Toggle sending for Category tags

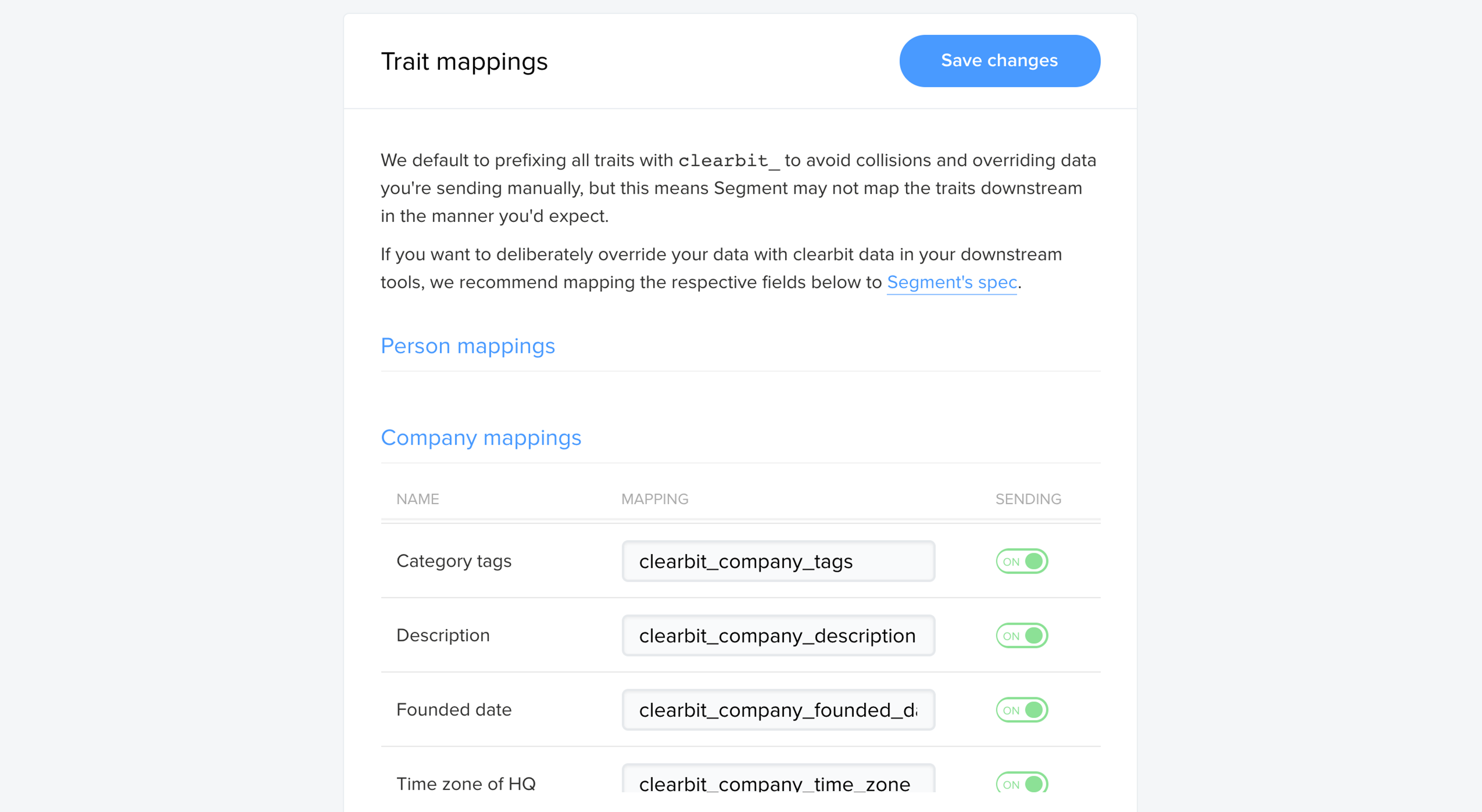[1022, 561]
